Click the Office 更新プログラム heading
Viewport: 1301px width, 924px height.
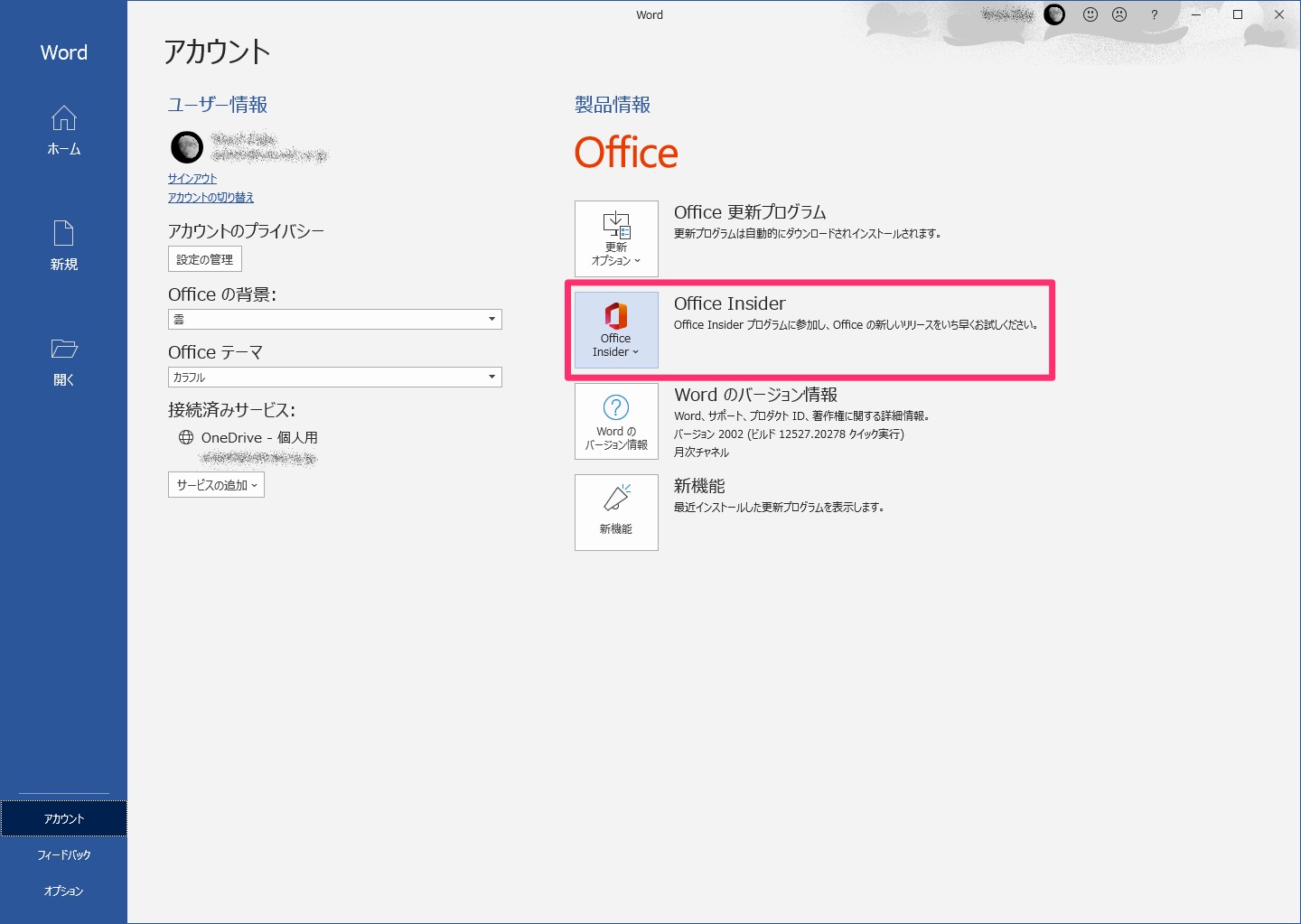pos(750,212)
